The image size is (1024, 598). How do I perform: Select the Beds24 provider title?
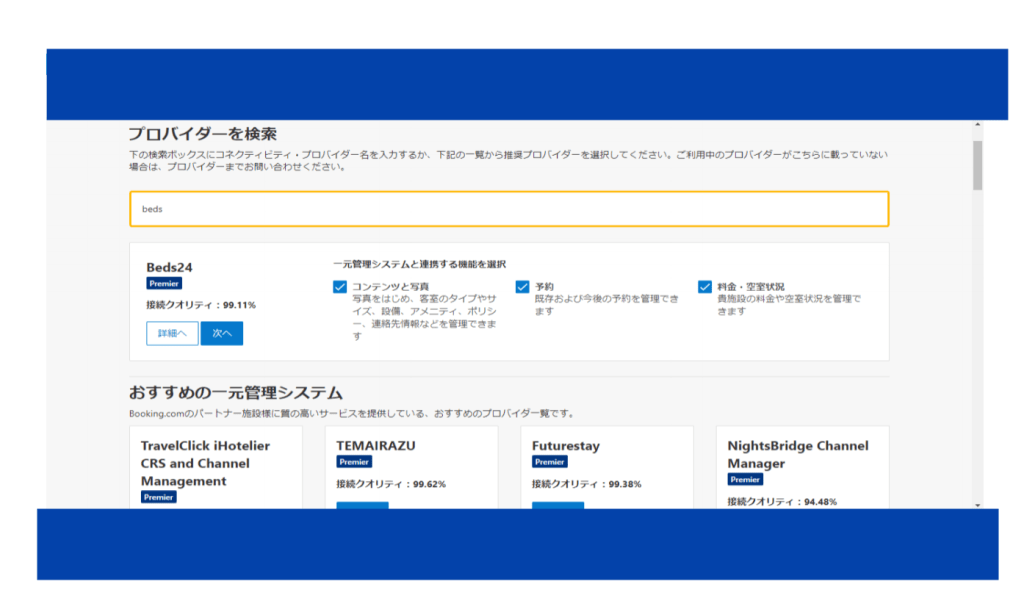tap(168, 267)
